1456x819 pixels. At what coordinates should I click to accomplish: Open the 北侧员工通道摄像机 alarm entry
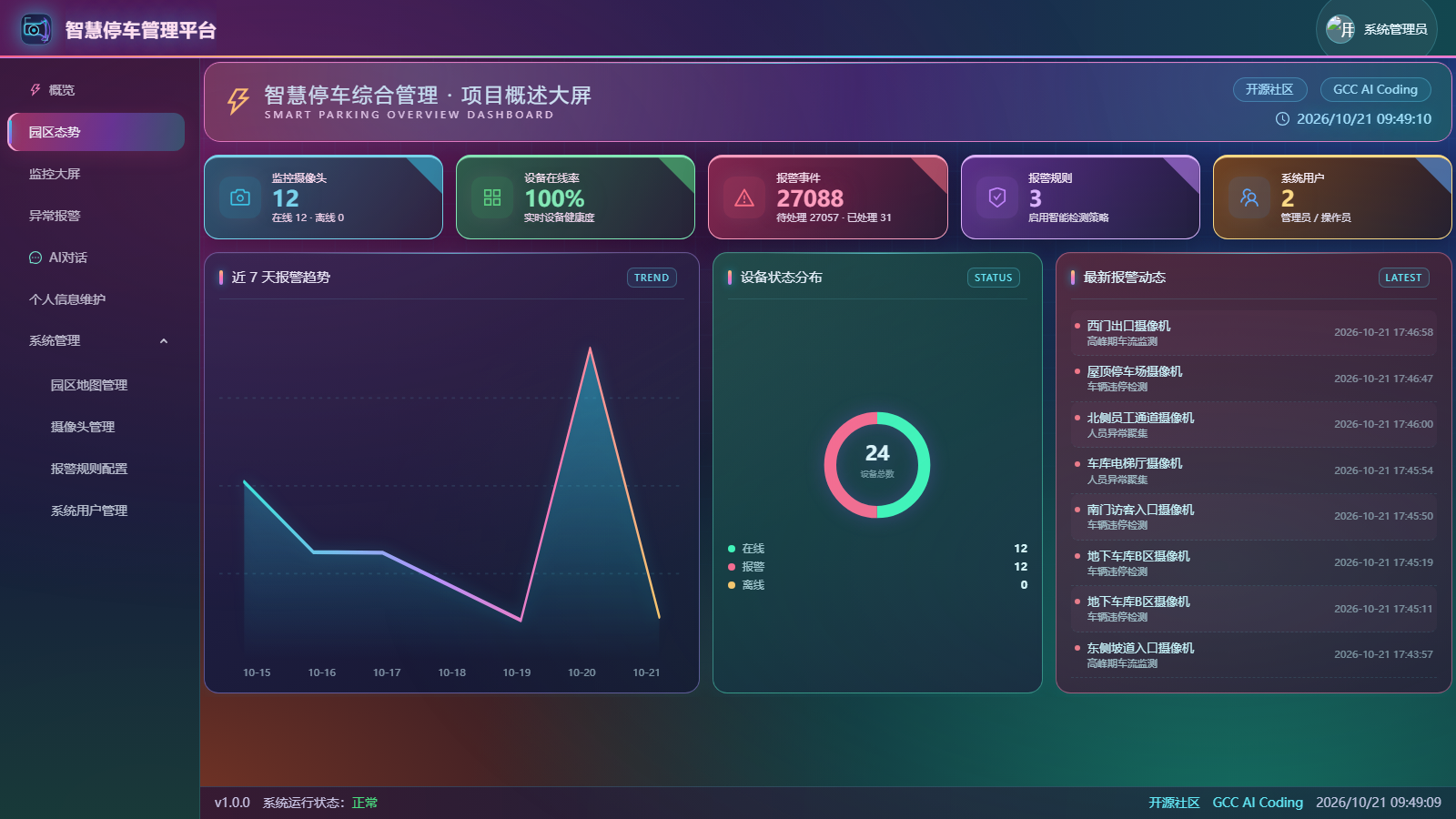click(1253, 425)
